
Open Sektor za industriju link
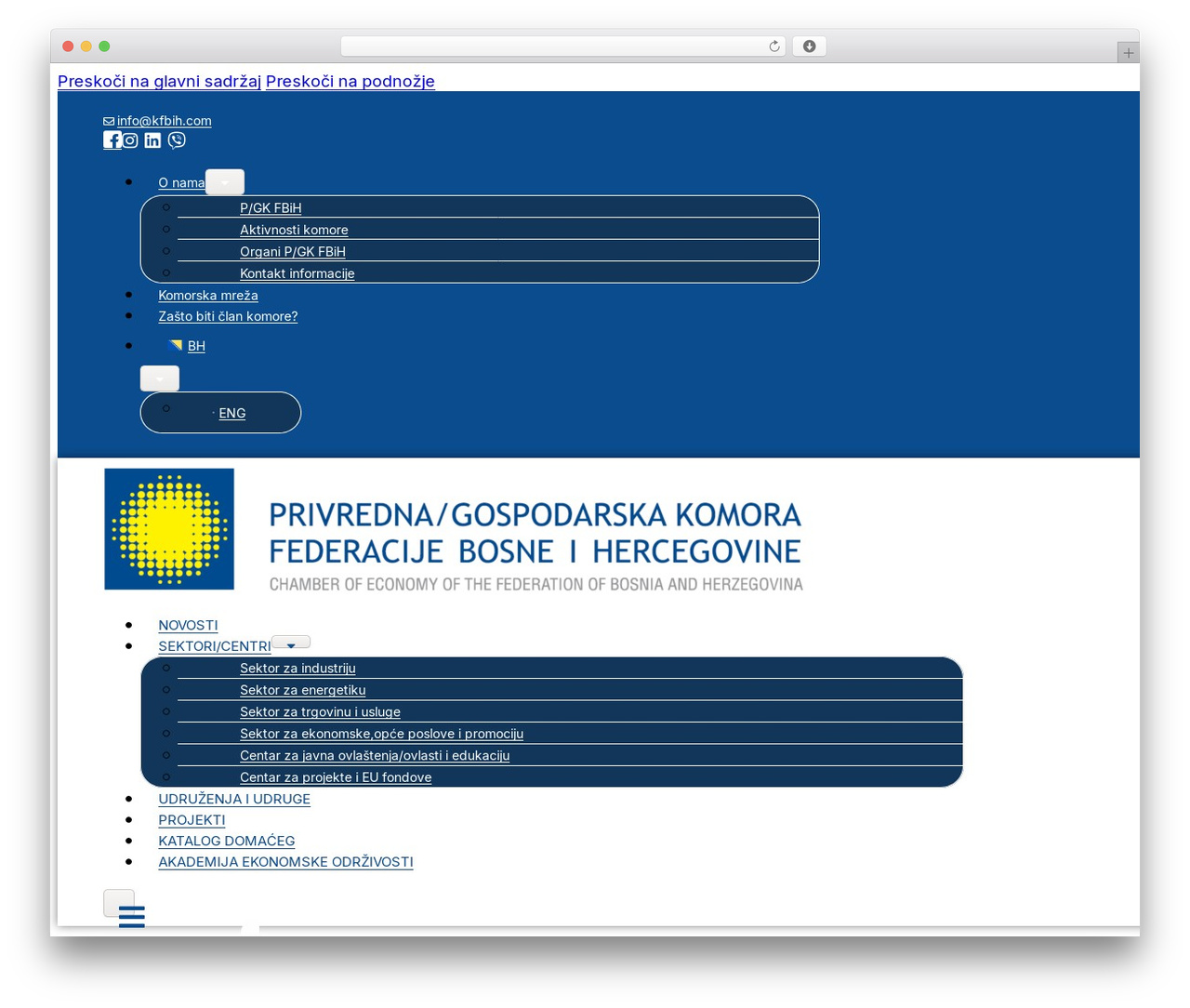(297, 669)
